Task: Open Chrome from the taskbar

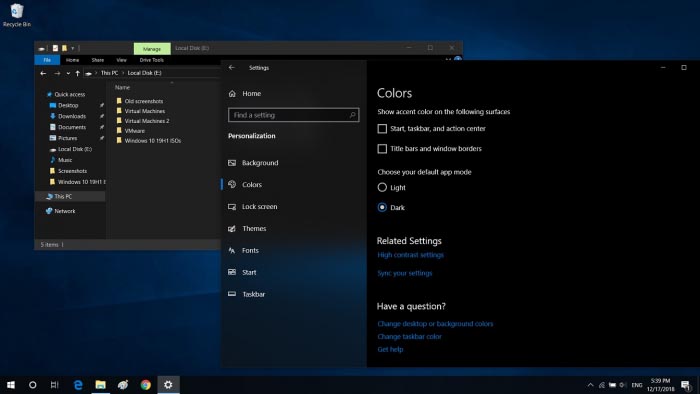Action: (146, 385)
